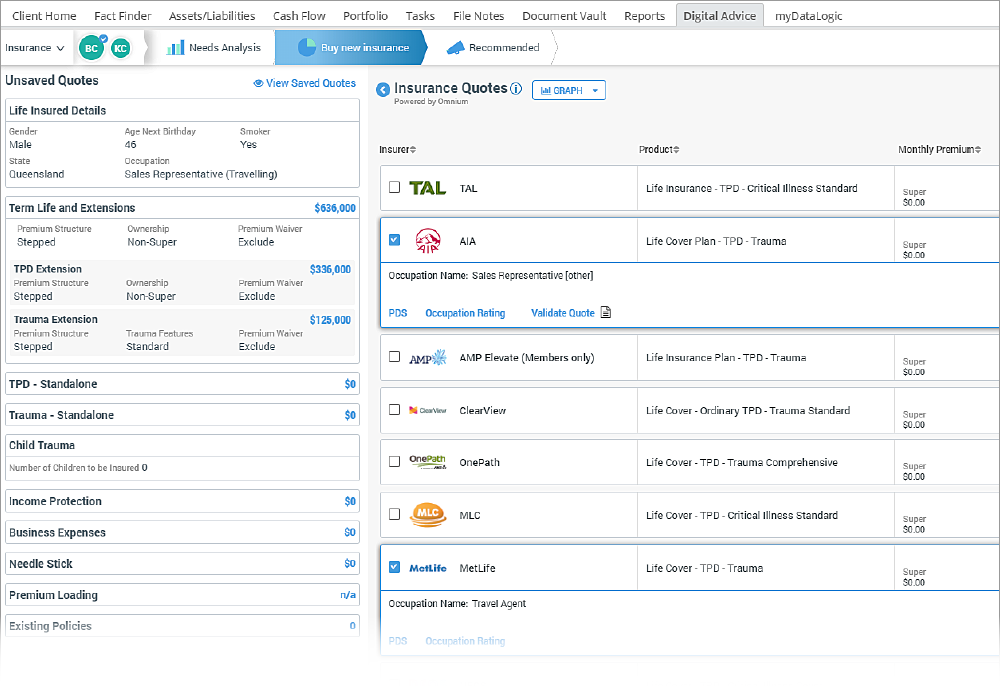The height and width of the screenshot is (700, 1000).
Task: Expand the Existing Policies section
Action: 182,626
